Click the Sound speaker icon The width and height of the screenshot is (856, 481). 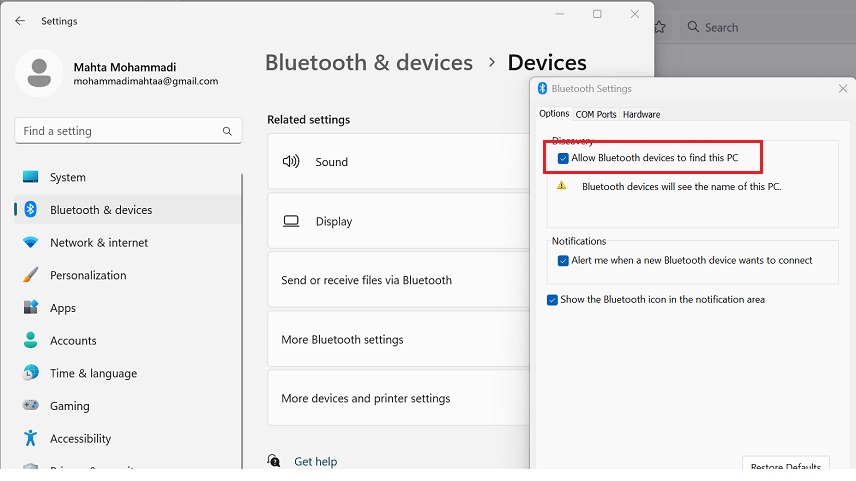coord(291,162)
